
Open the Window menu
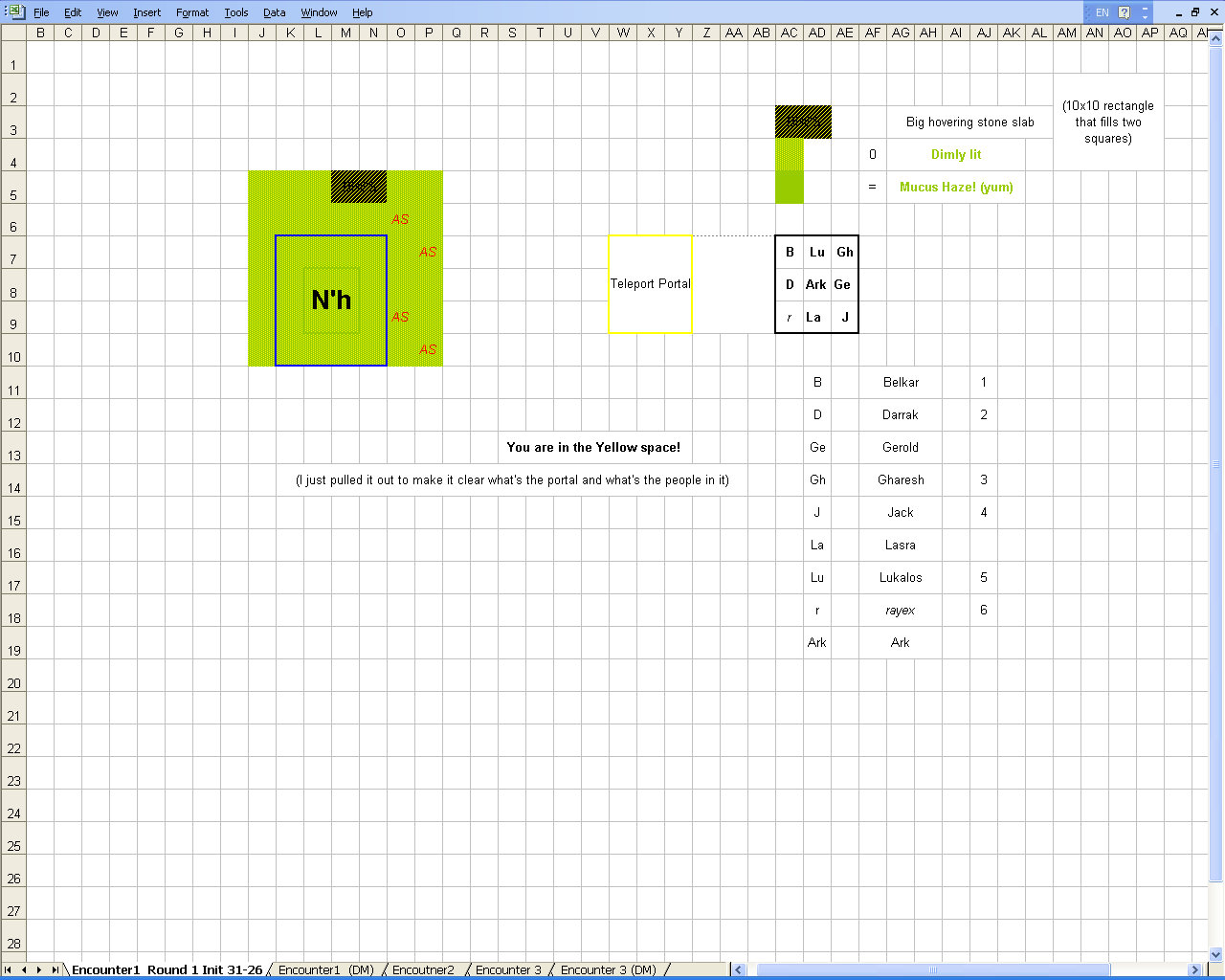319,12
